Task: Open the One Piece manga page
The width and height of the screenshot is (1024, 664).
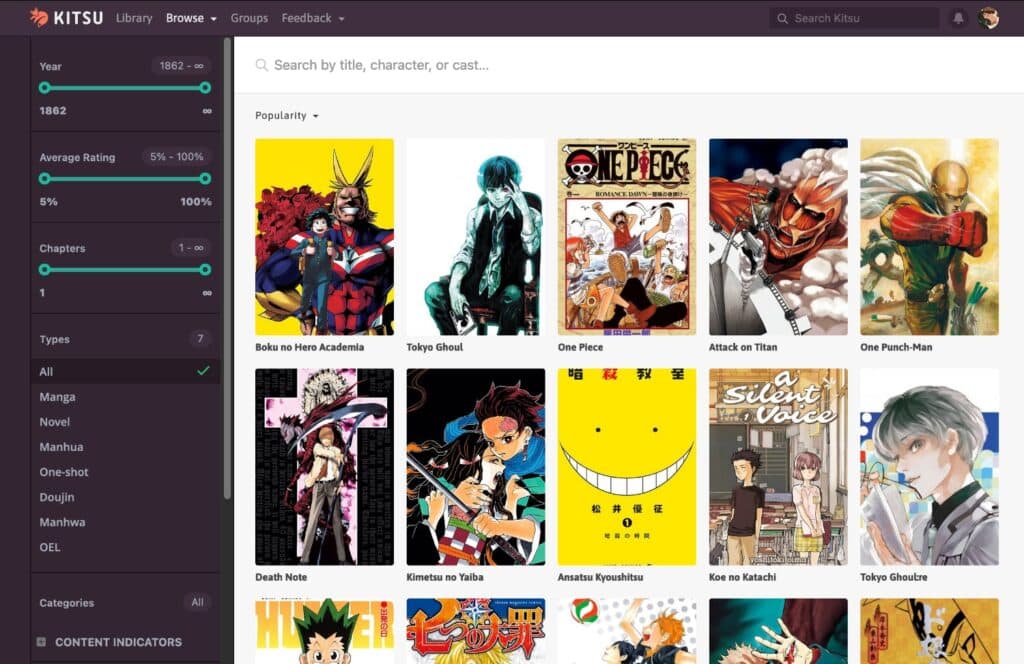Action: 626,236
